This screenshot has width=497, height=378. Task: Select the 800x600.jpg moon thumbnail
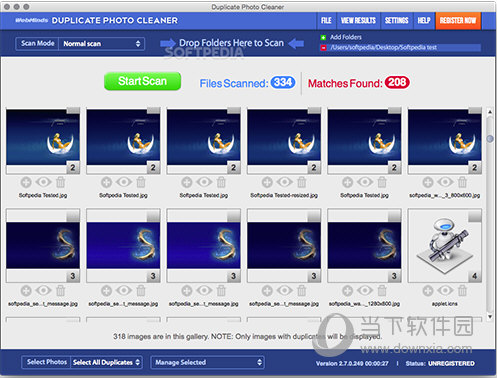445,141
